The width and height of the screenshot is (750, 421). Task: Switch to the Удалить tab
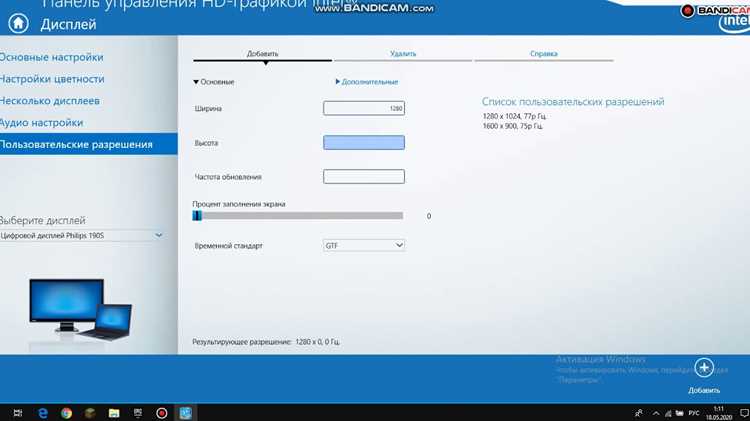tap(403, 54)
